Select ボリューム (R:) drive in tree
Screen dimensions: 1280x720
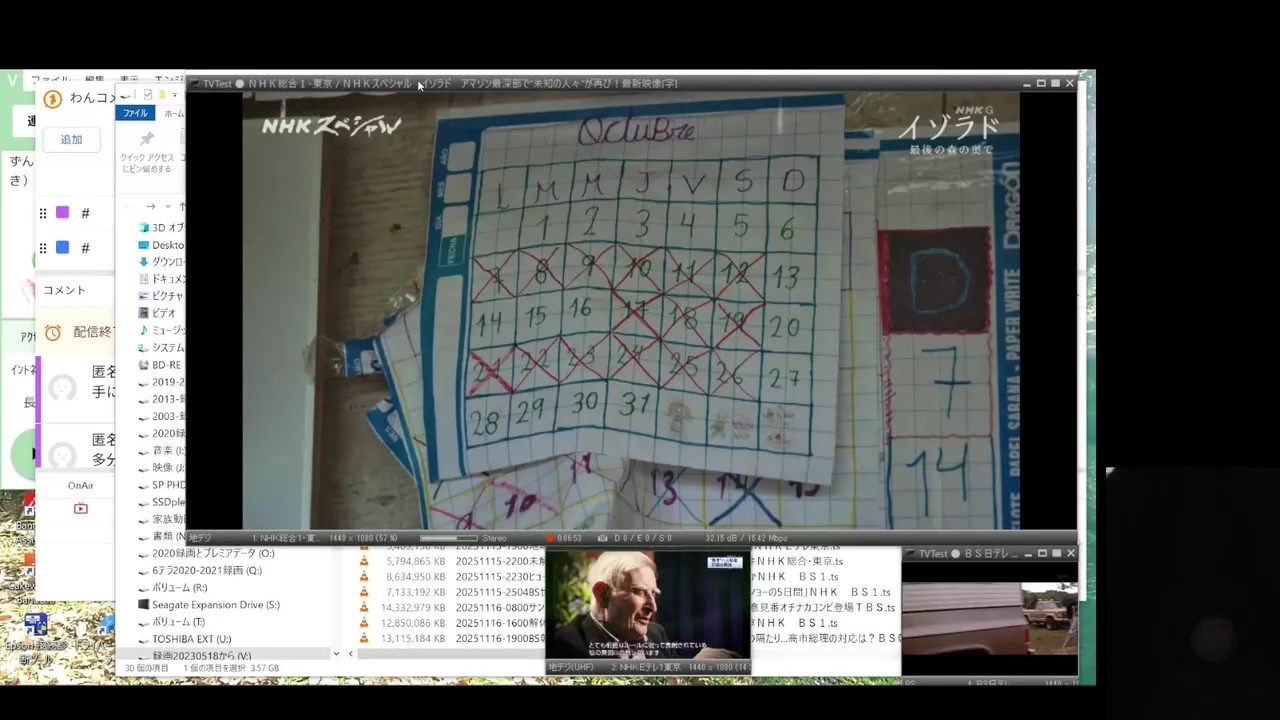pyautogui.click(x=172, y=587)
